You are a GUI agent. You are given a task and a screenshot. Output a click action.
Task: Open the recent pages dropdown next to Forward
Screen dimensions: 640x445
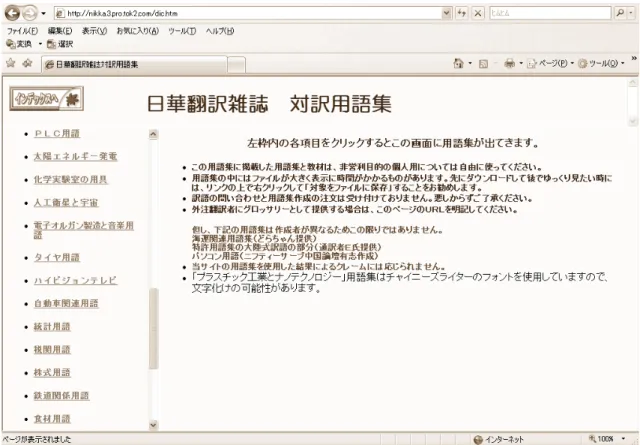(x=43, y=13)
